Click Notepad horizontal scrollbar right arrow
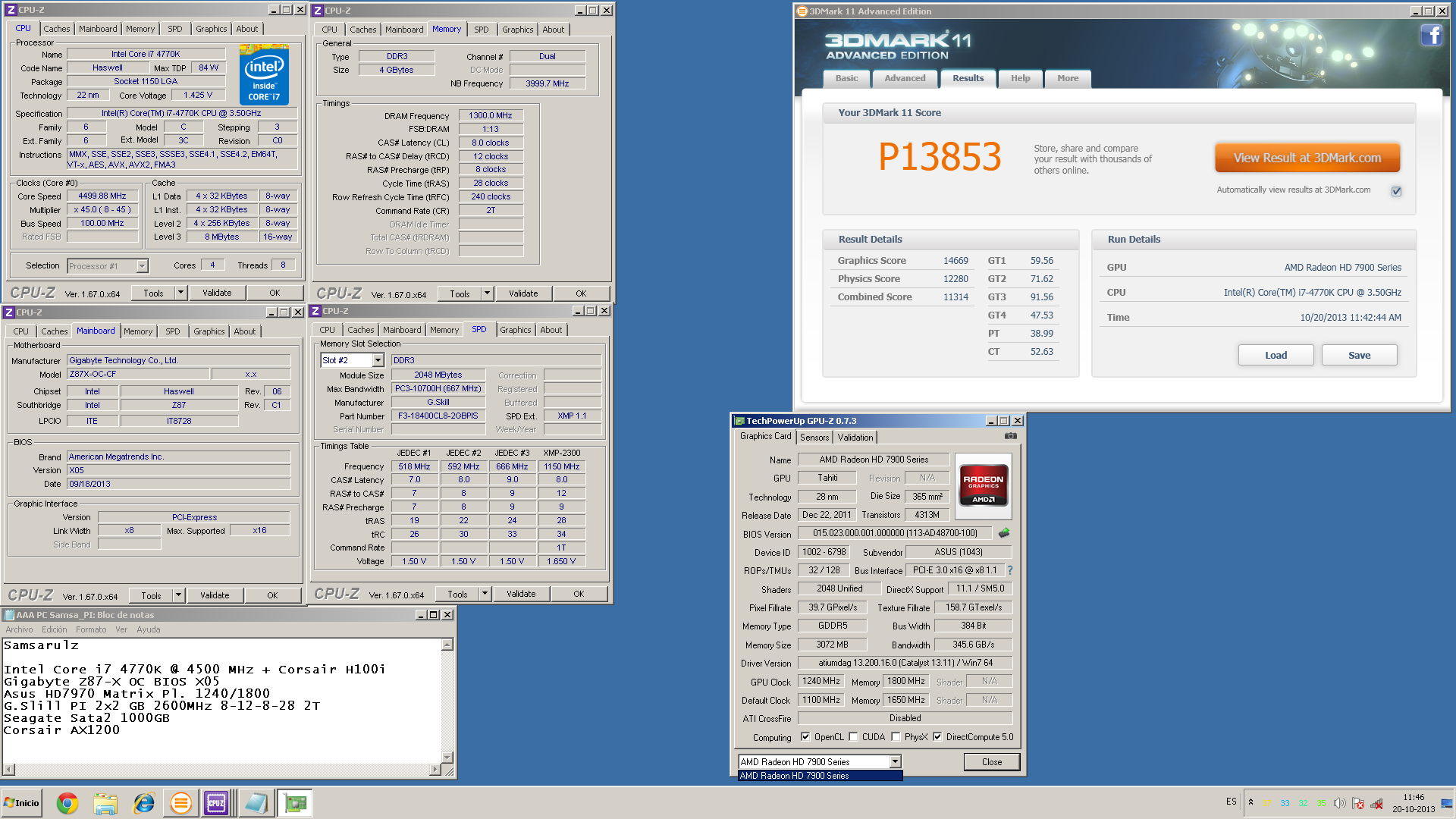 (x=435, y=770)
